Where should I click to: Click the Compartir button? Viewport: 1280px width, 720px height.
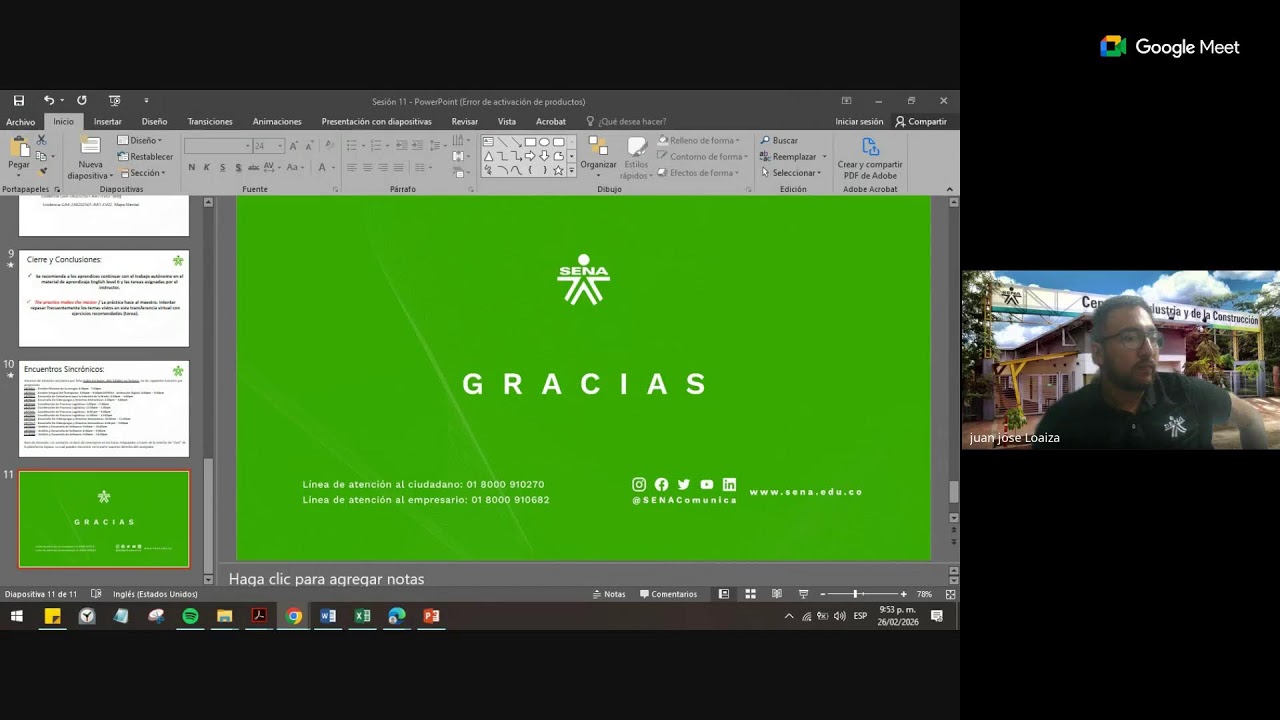921,122
